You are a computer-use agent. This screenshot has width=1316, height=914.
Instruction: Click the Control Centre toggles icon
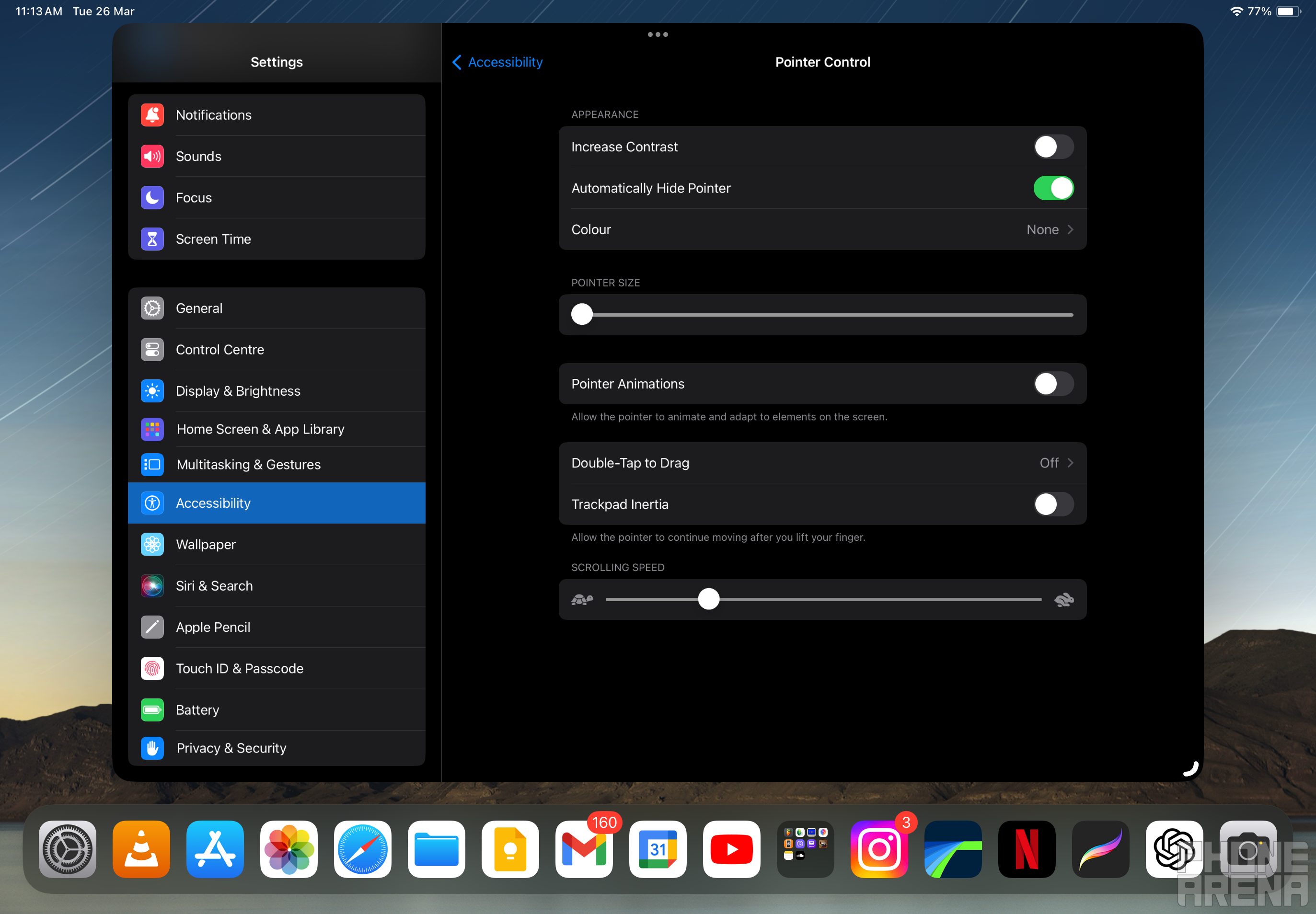click(x=152, y=349)
